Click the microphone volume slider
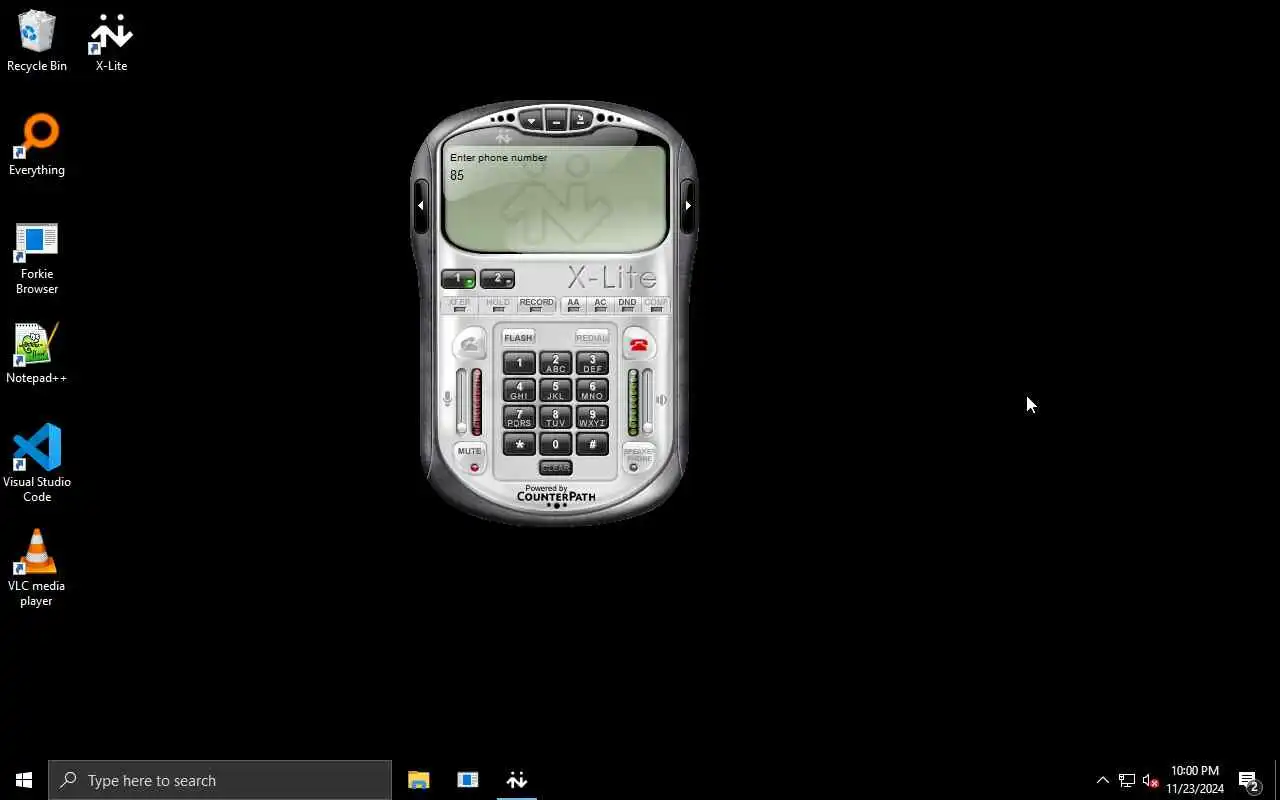Image resolution: width=1280 pixels, height=800 pixels. point(461,401)
